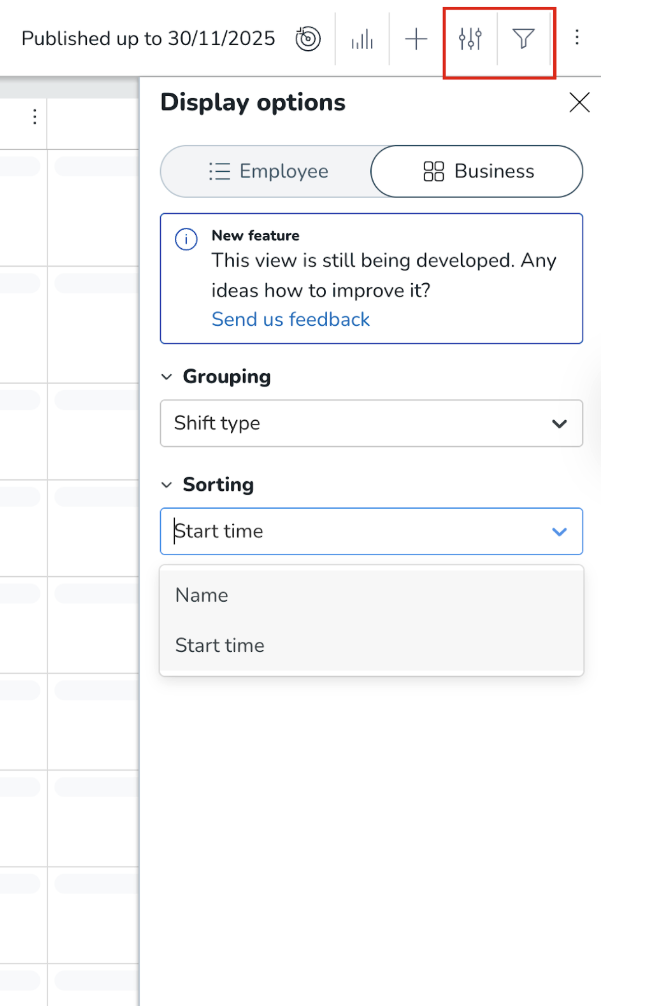Viewport: 668px width, 1006px height.
Task: Collapse the Grouping section
Action: coord(166,377)
